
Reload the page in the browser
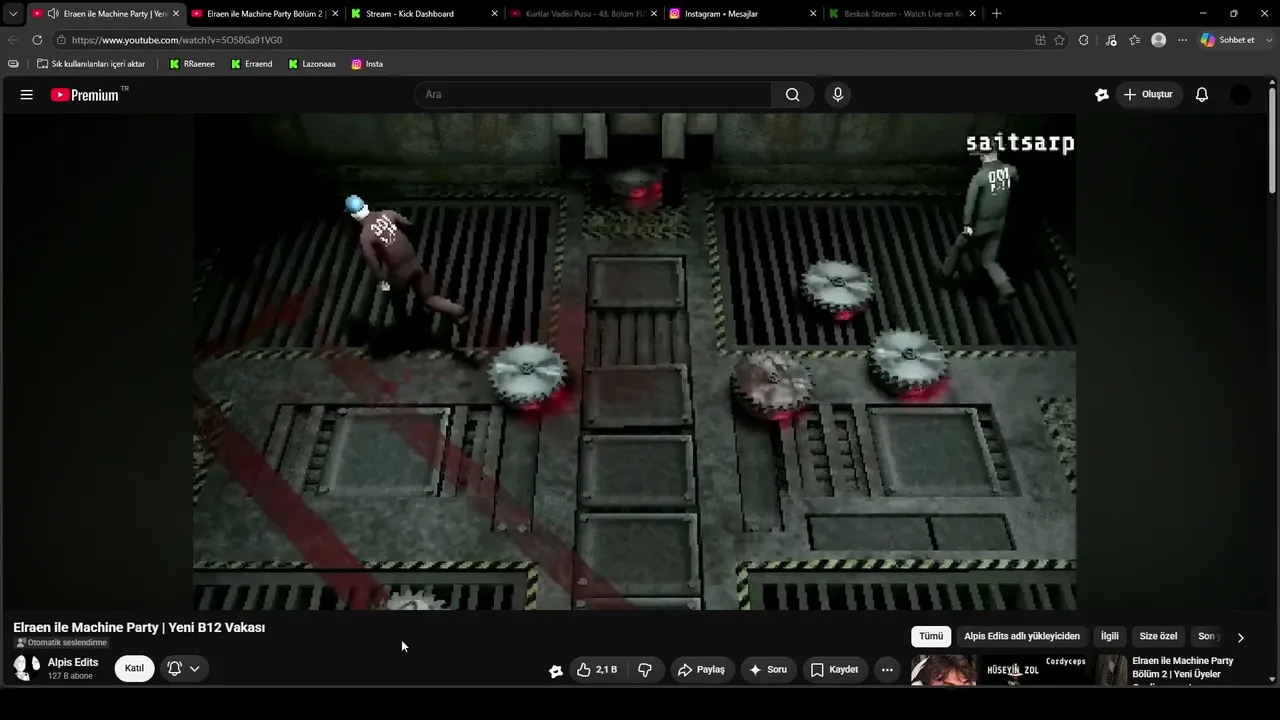coord(37,40)
